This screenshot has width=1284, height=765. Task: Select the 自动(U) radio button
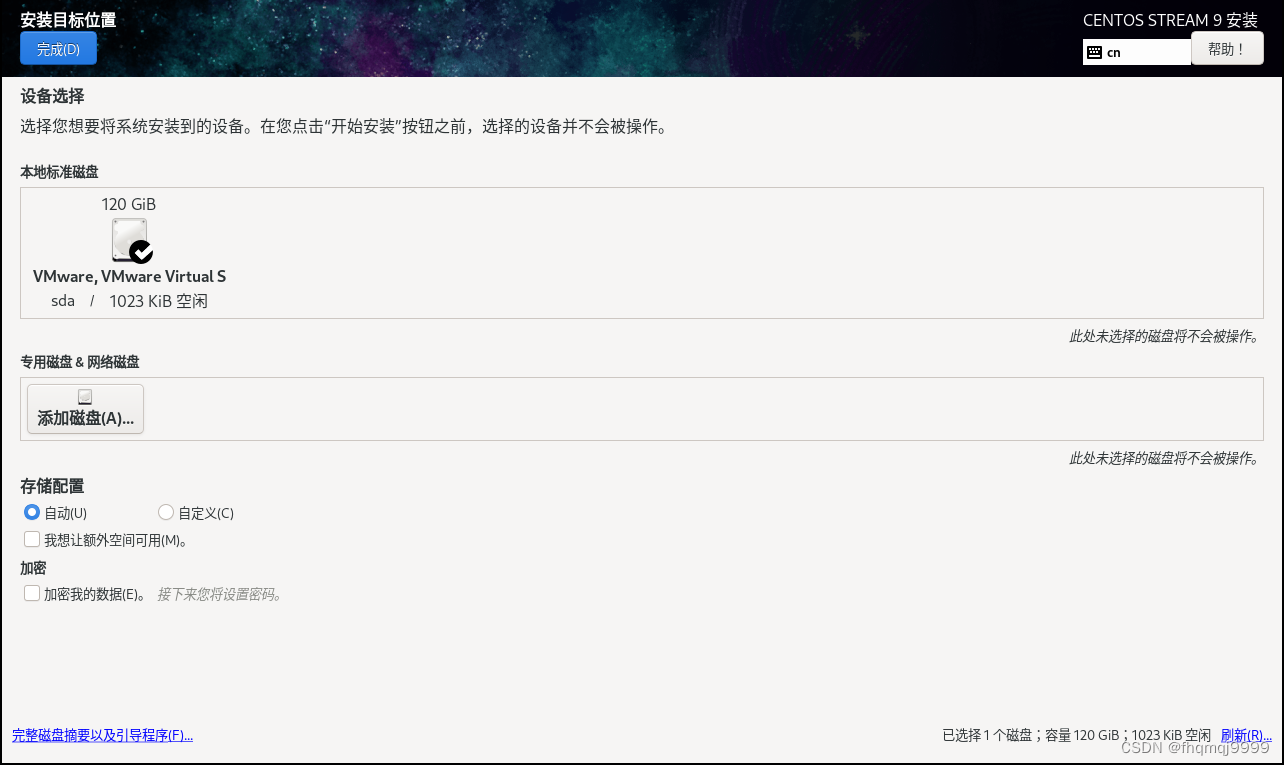pos(32,512)
